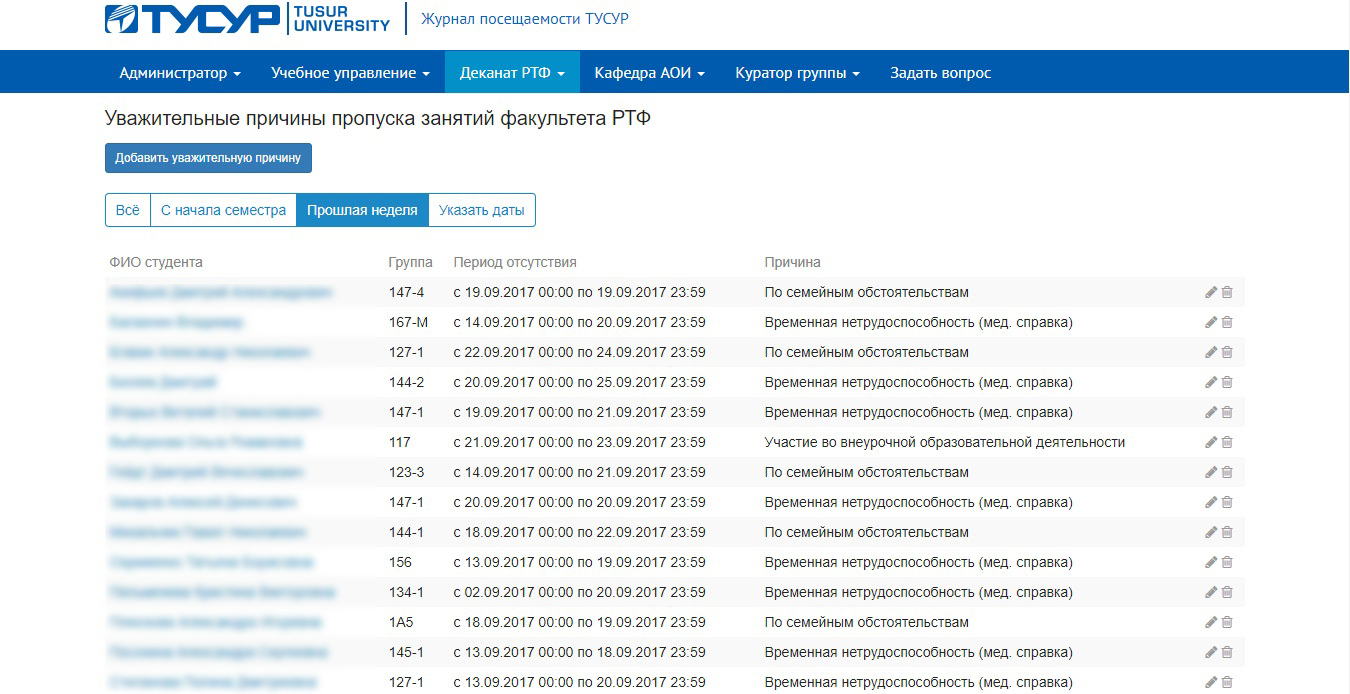This screenshot has height=694, width=1350.
Task: Select the "Всё" filter option
Action: coord(127,211)
